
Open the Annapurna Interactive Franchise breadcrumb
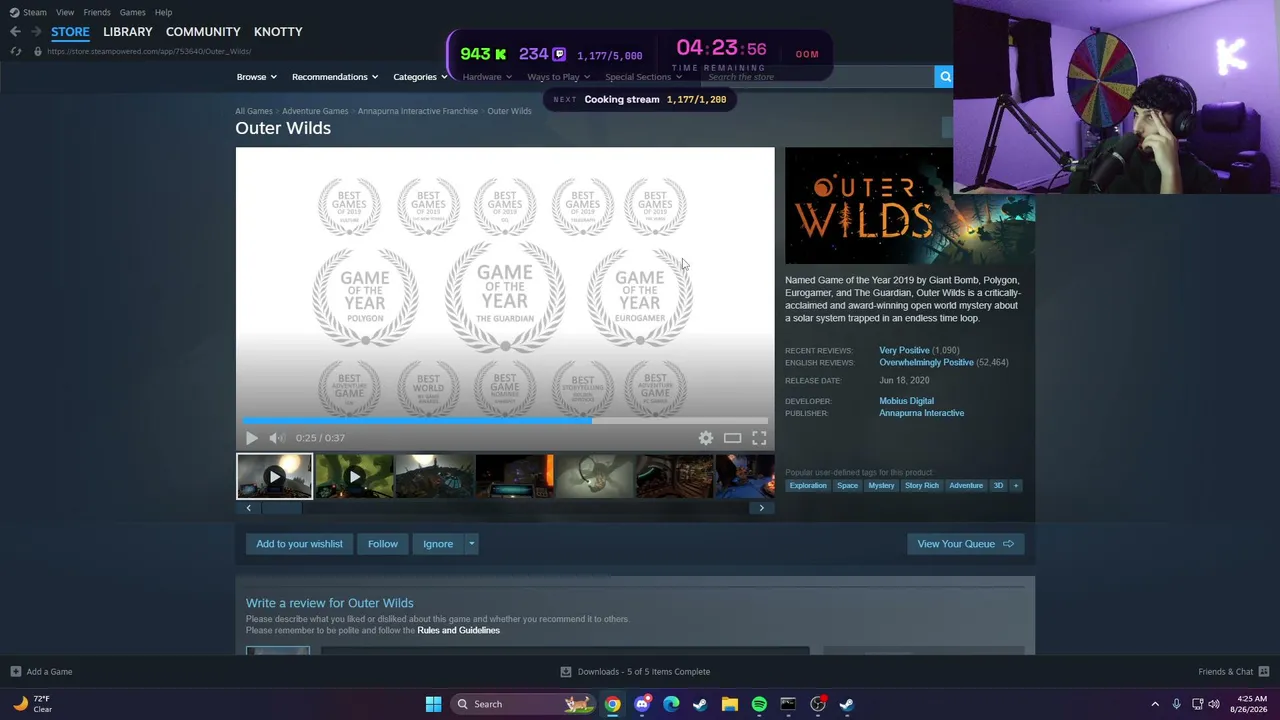point(418,111)
